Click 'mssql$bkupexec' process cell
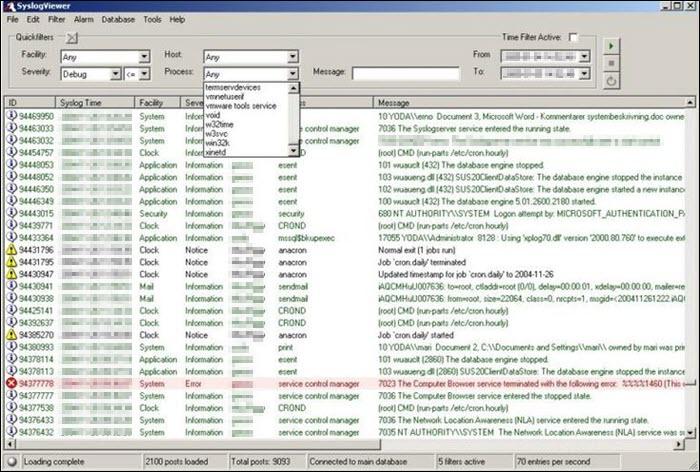 pos(306,238)
